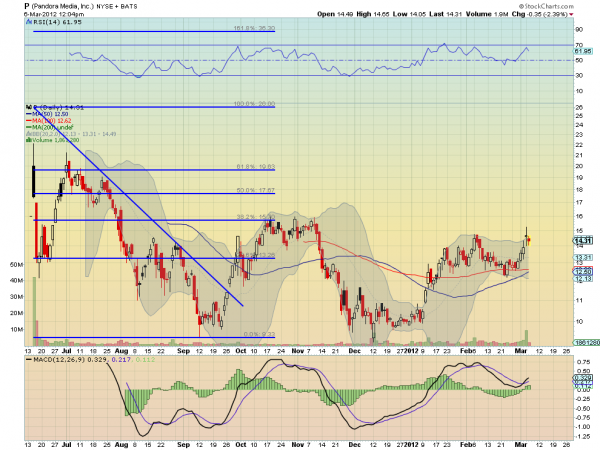The image size is (600, 450).
Task: Click the 14.31 last price axis tag
Action: tap(583, 241)
